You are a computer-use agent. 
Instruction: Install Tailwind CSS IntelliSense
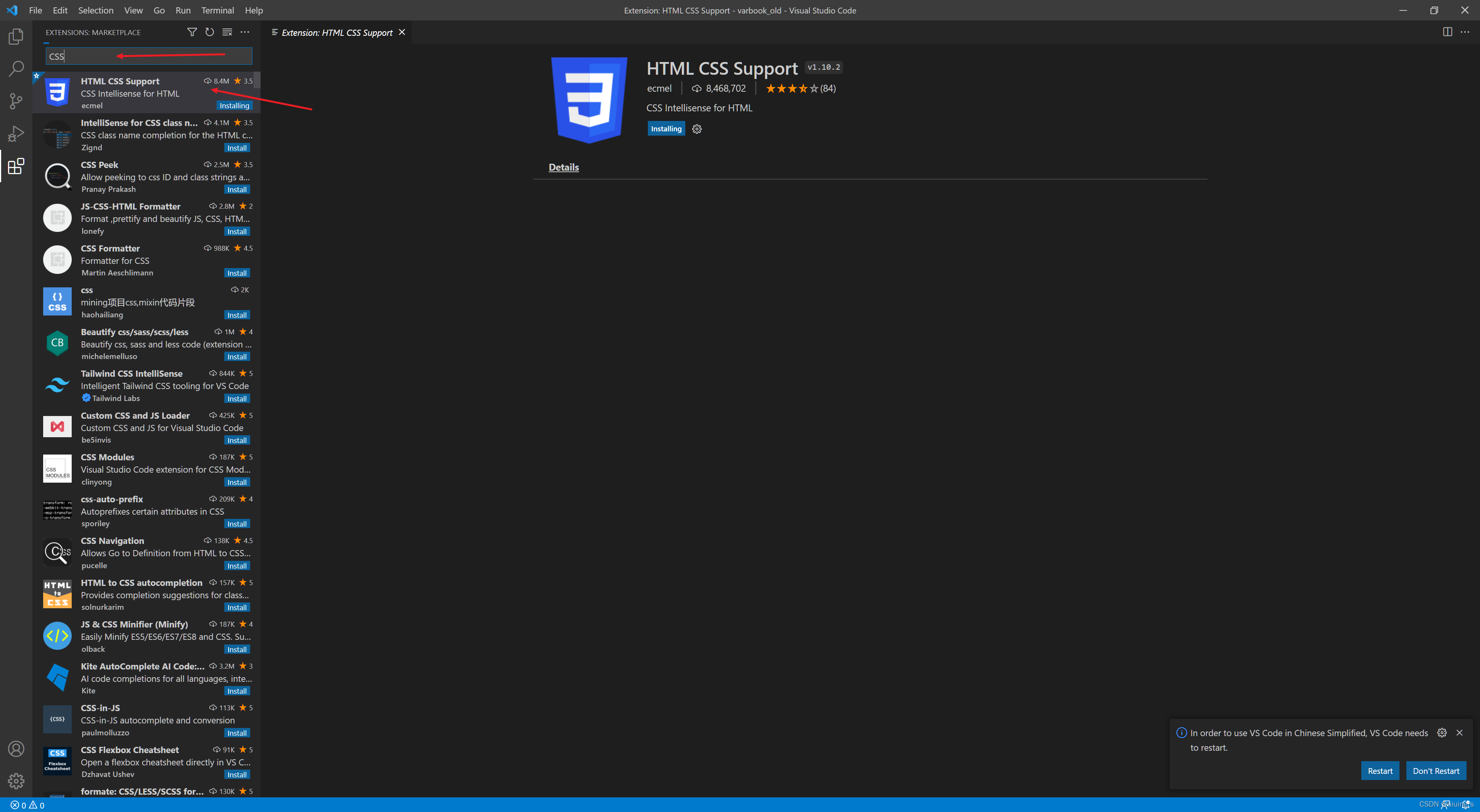[x=237, y=399]
